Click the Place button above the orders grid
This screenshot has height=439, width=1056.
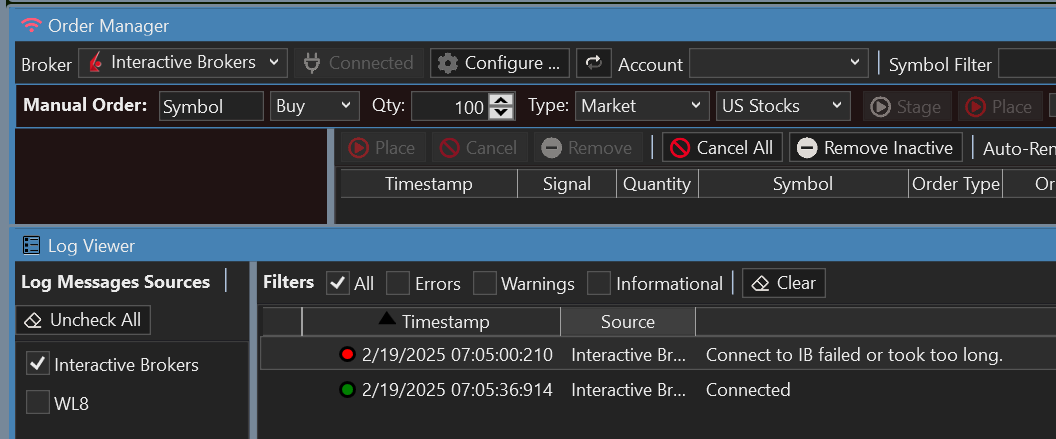[x=382, y=147]
